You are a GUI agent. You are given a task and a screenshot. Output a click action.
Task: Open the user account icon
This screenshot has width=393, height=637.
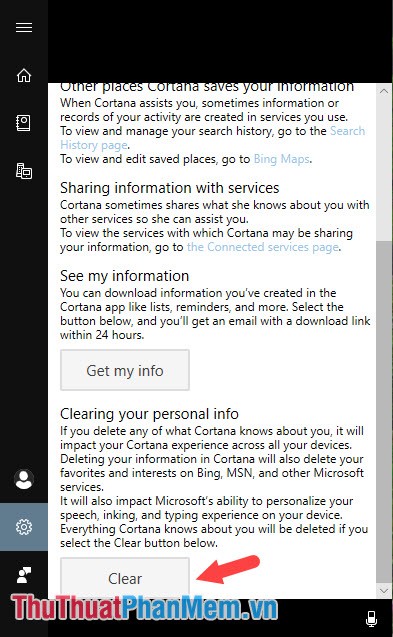pyautogui.click(x=24, y=479)
